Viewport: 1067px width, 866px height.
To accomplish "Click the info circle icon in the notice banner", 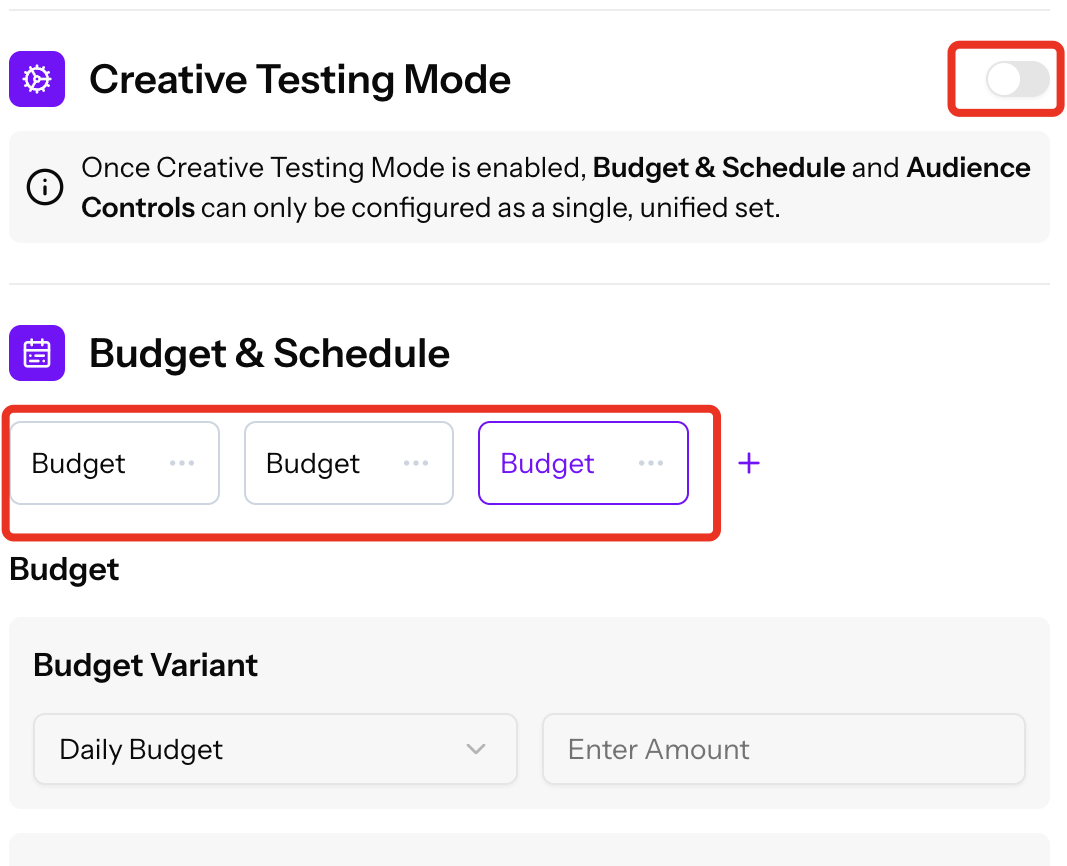I will [44, 187].
